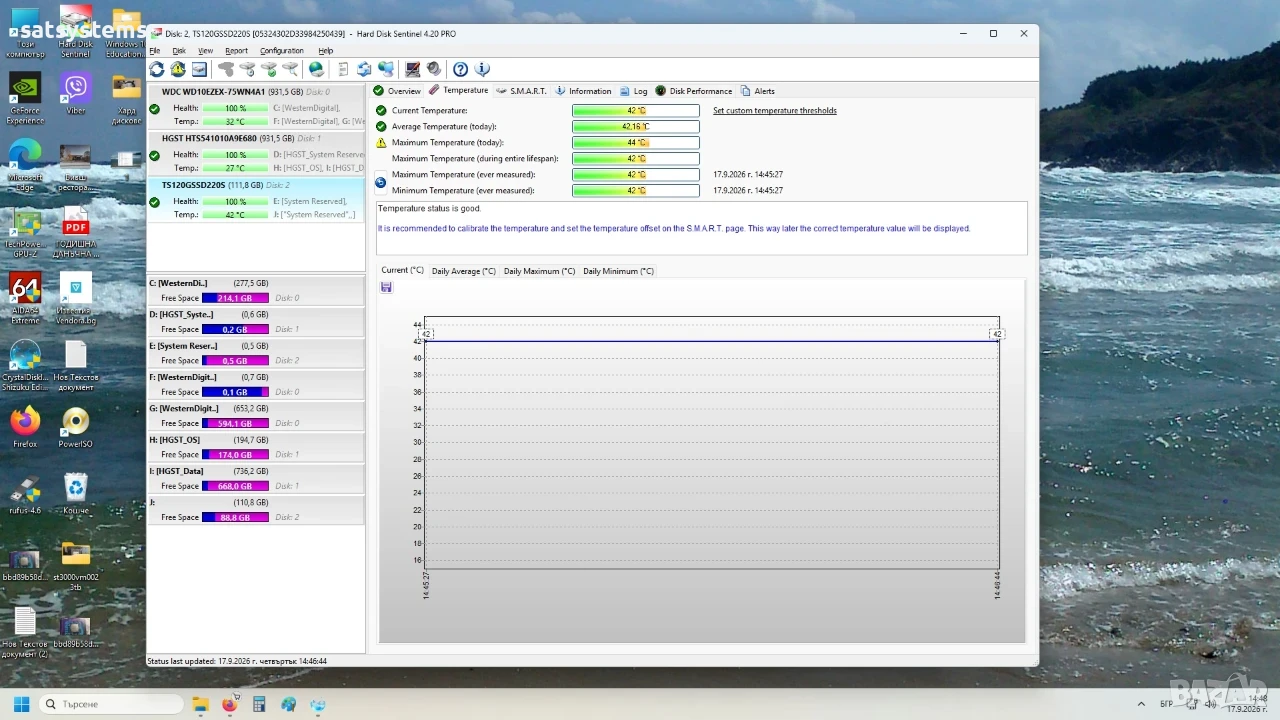
Task: Select the HGST HTS541010A9E680 disk
Action: [x=256, y=153]
